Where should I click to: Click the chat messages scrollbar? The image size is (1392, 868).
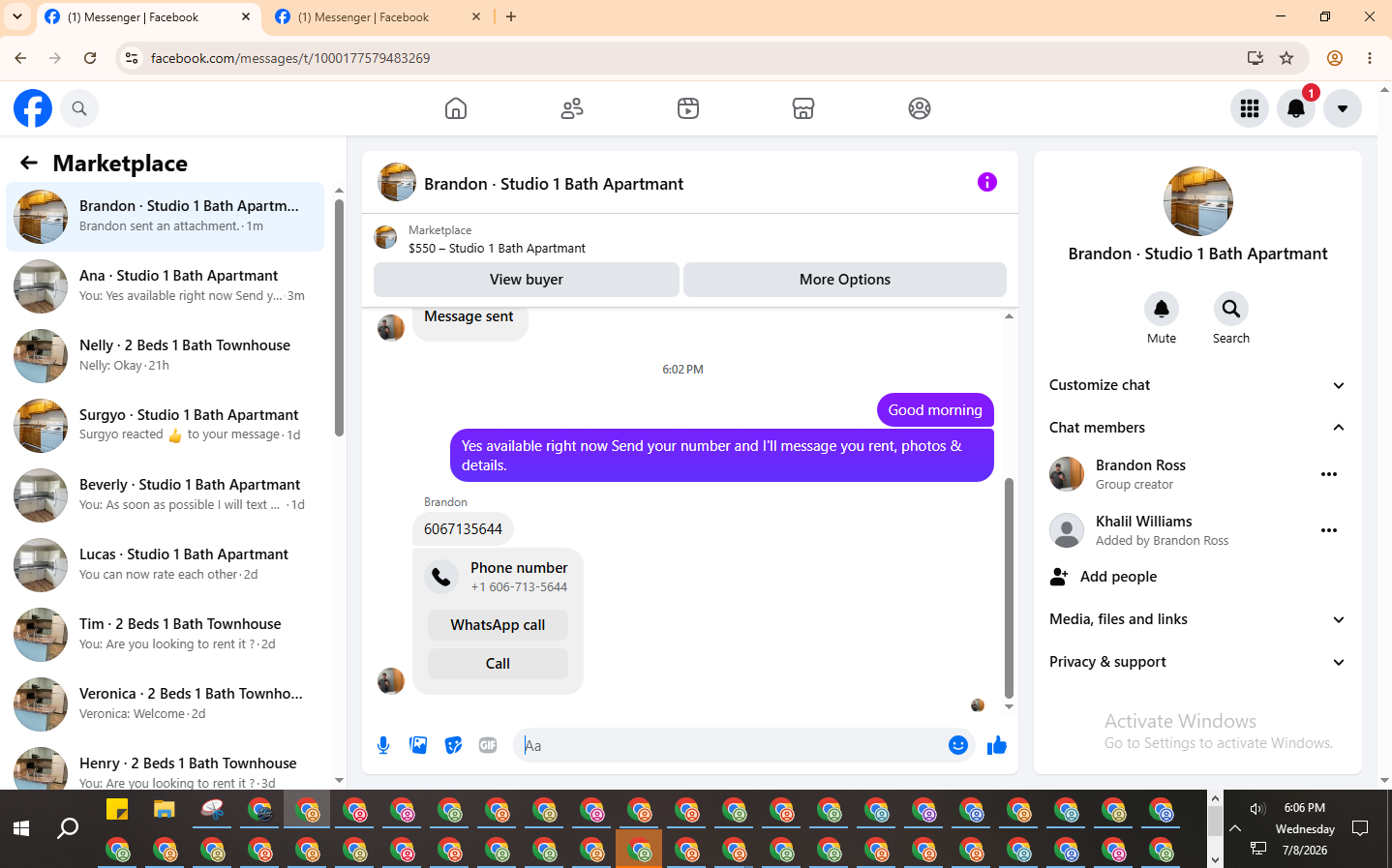(x=1009, y=587)
